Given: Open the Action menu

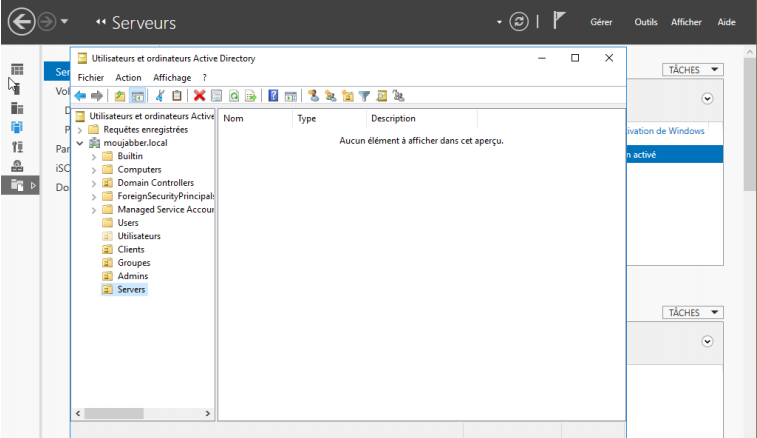Looking at the screenshot, I should pyautogui.click(x=128, y=77).
